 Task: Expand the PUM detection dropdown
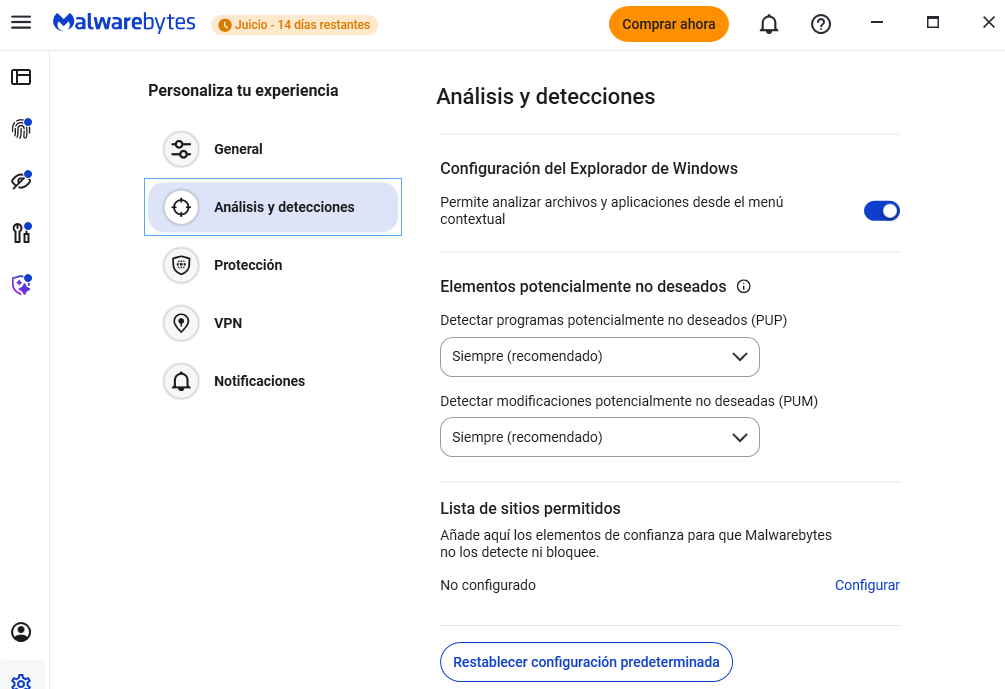(x=600, y=437)
